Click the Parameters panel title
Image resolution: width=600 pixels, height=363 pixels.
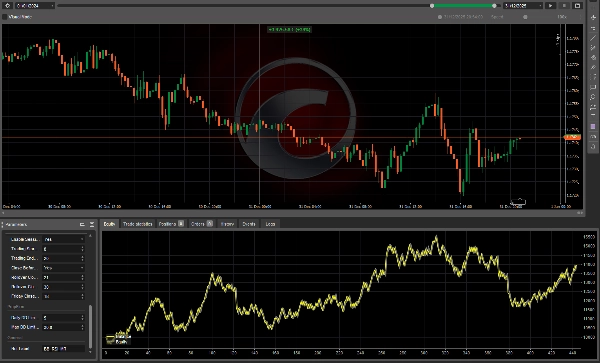(17, 225)
